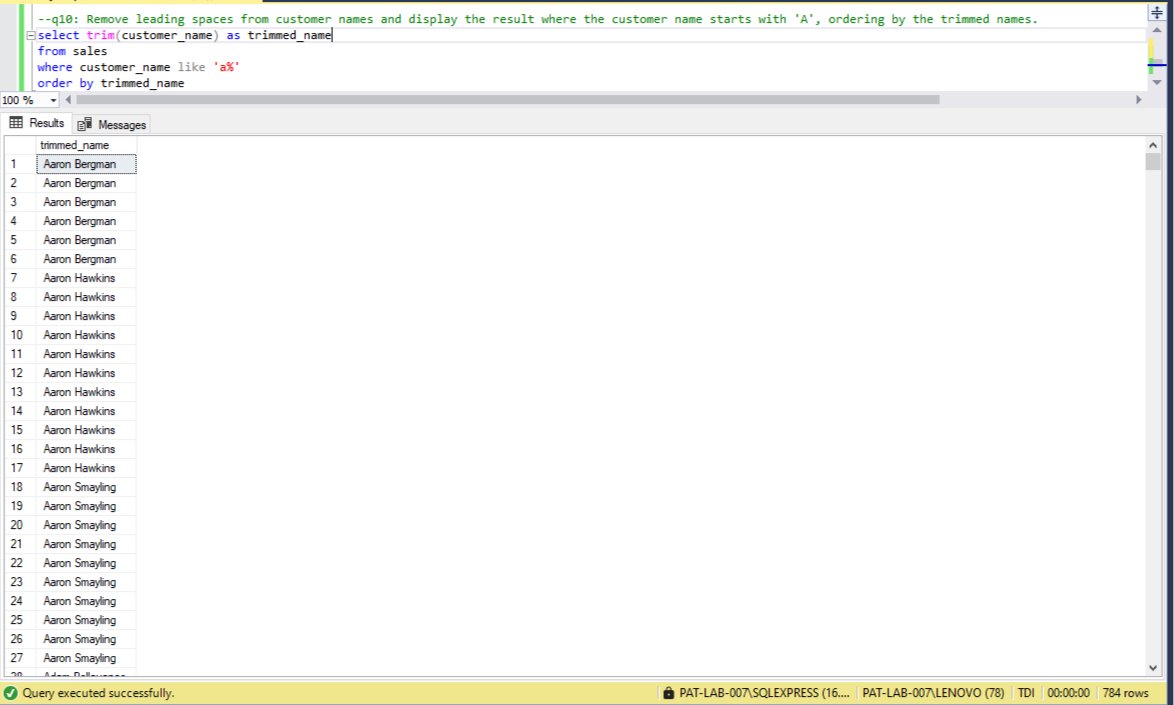This screenshot has height=705, width=1174.
Task: Click the 784 rows status entry
Action: (x=1125, y=693)
